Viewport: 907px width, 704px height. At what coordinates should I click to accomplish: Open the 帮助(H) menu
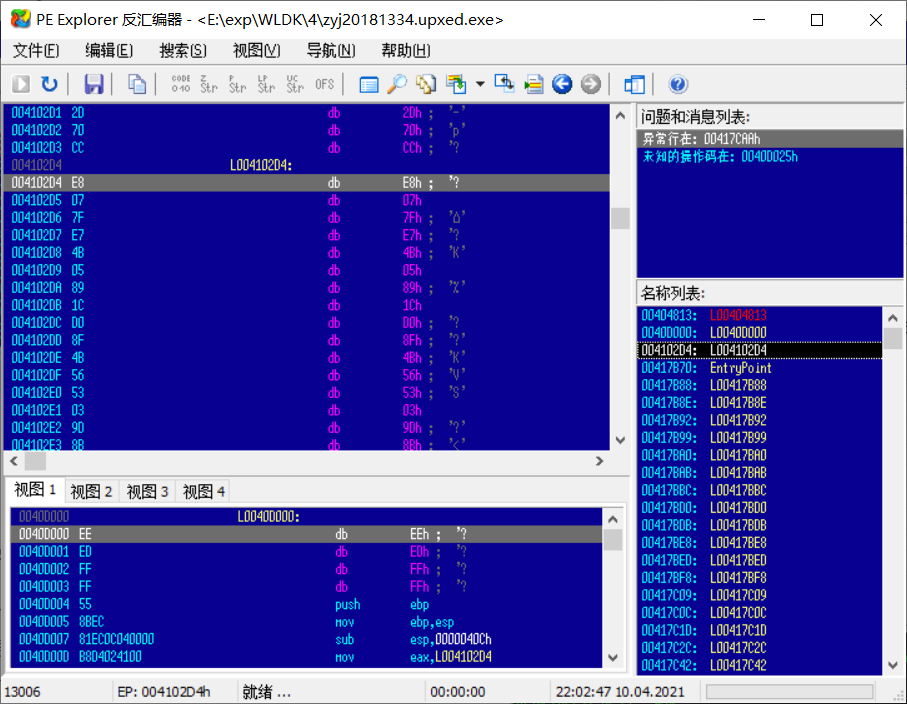405,51
